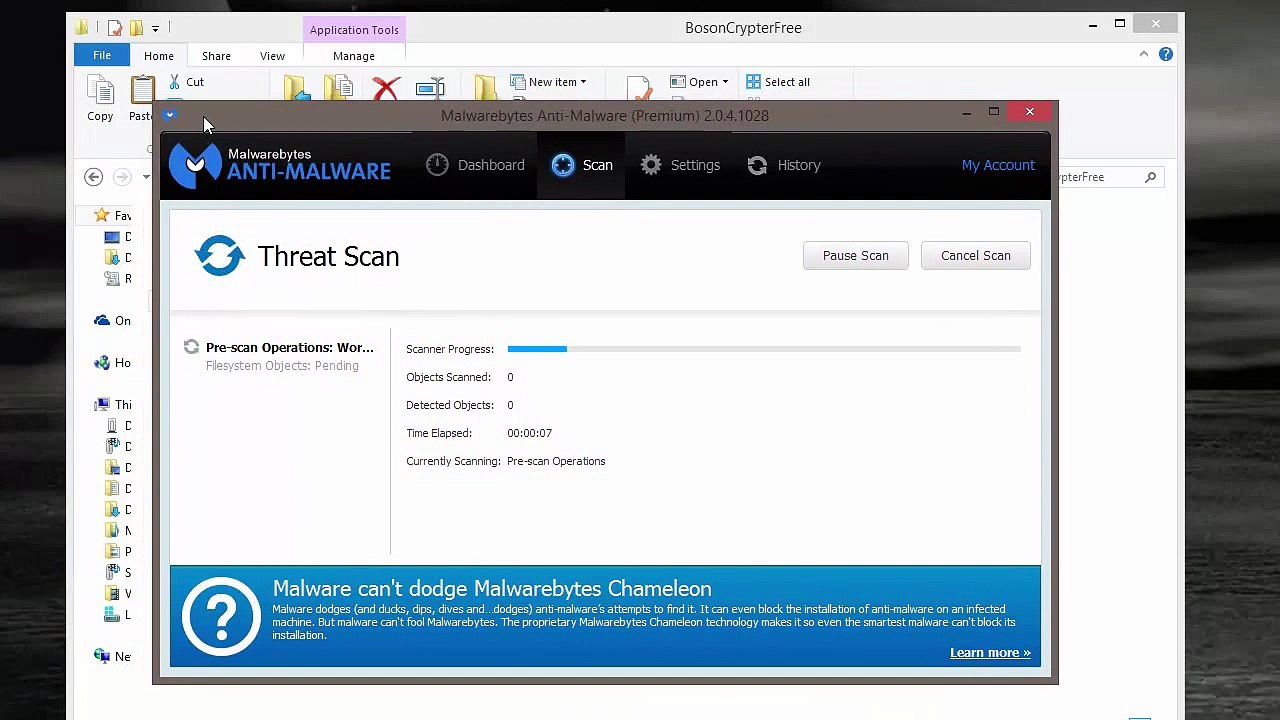The image size is (1280, 720).
Task: Click Select all in Explorer ribbon
Action: coord(778,82)
